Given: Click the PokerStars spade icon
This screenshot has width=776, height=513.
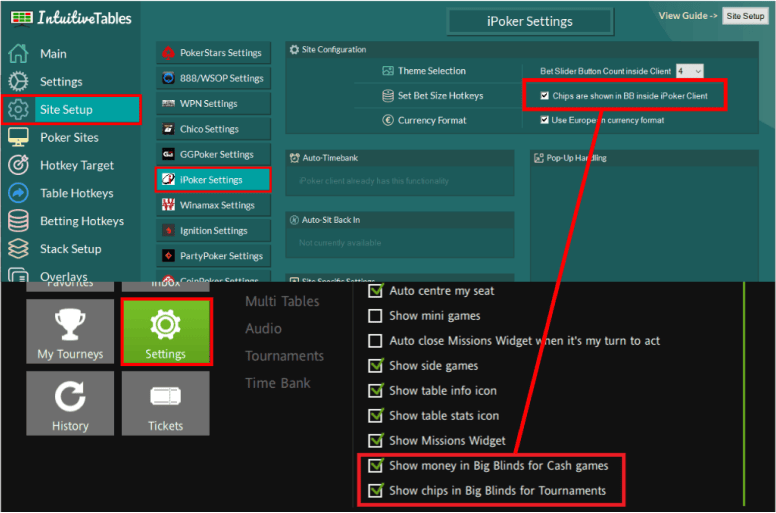Looking at the screenshot, I should pos(168,53).
